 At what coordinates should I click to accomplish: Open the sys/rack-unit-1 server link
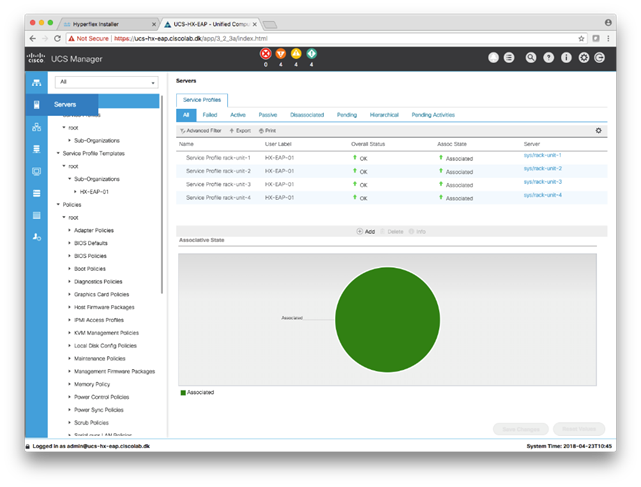(542, 155)
